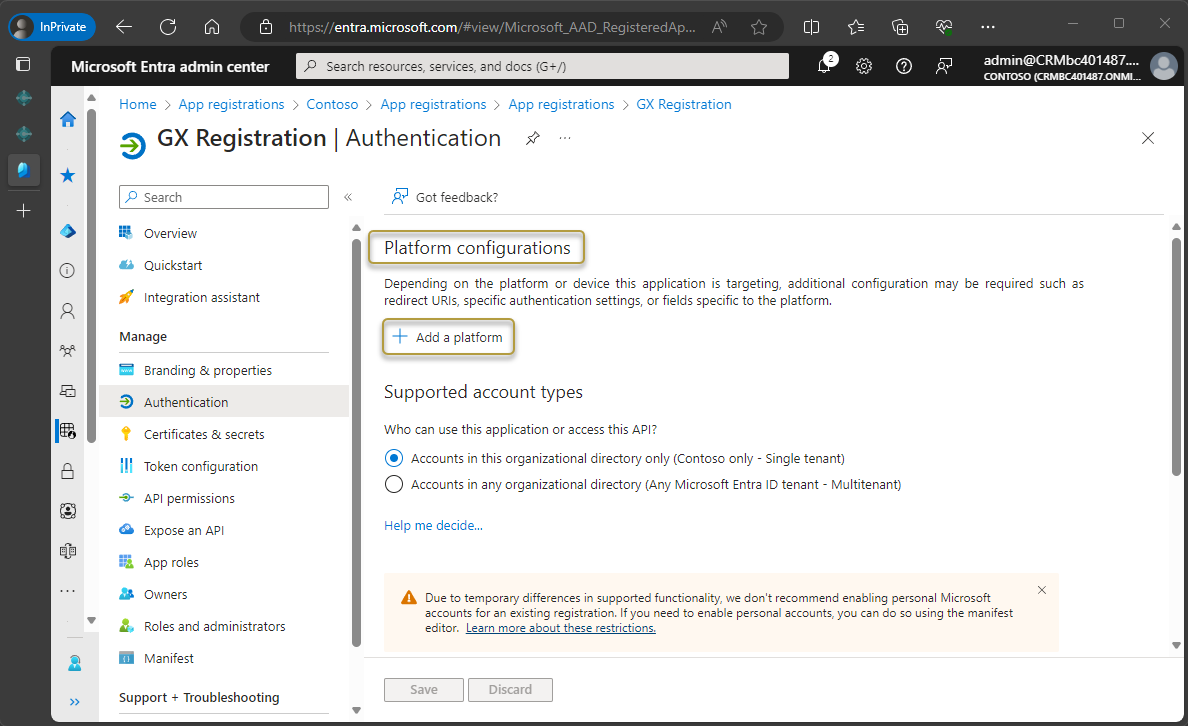Collapse the left resource menu
Image resolution: width=1188 pixels, height=726 pixels.
click(348, 197)
